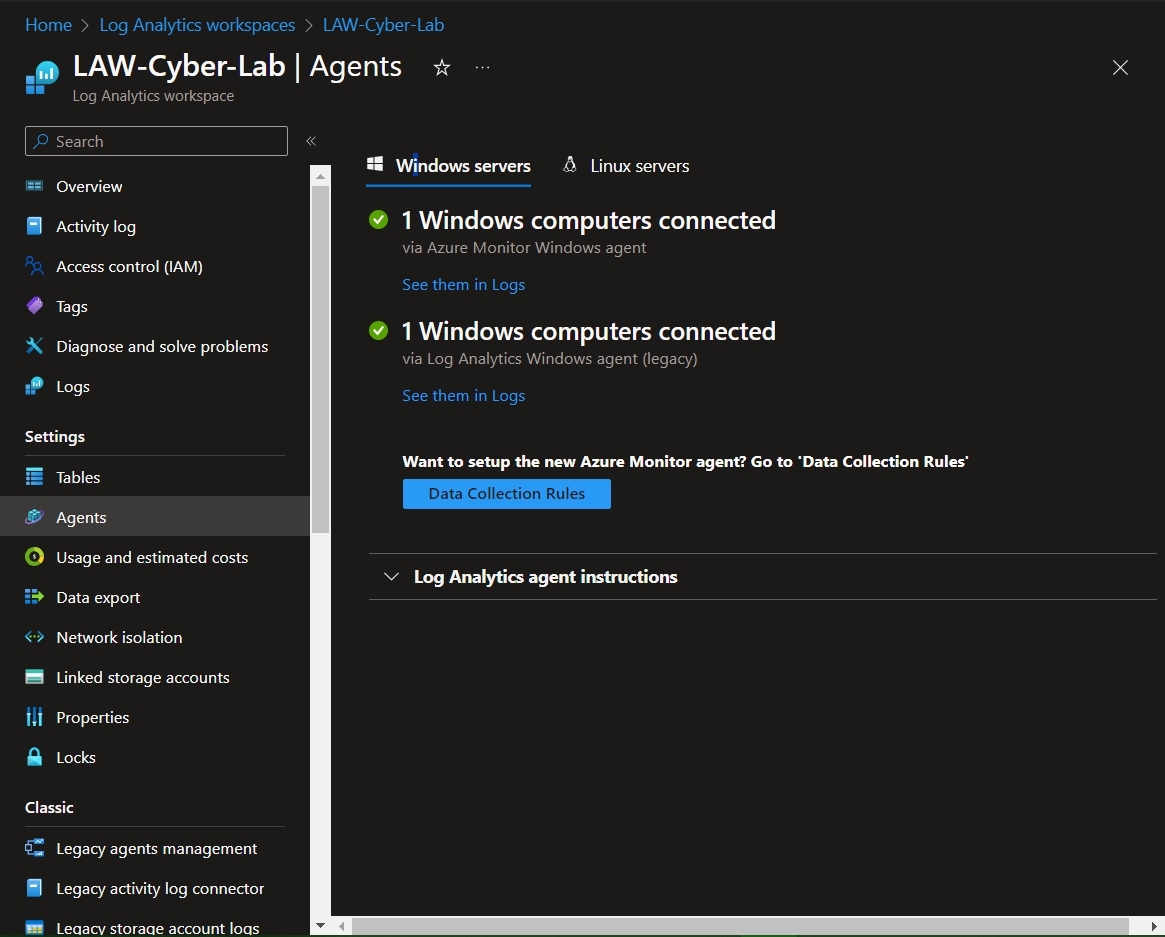
Task: Click sidebar scrollbar up arrow
Action: tap(320, 177)
